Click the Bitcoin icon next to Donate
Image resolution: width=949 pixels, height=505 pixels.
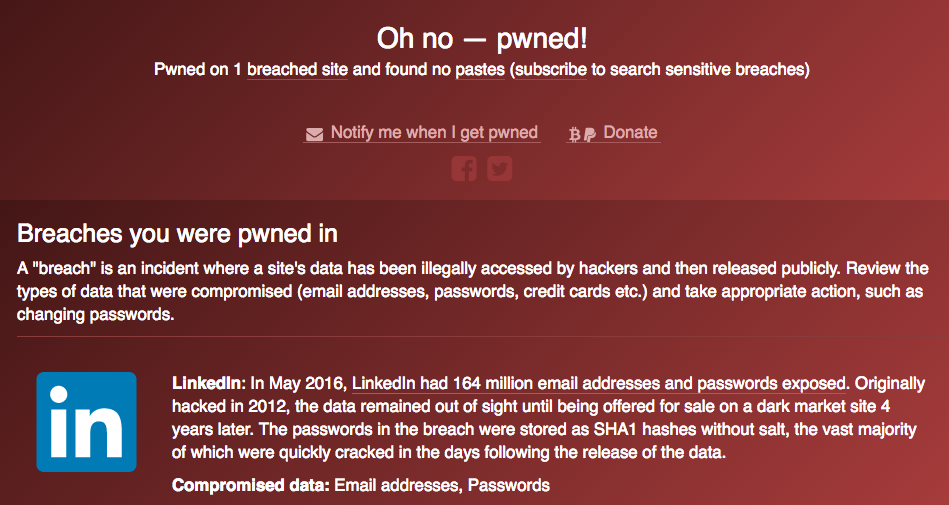(x=574, y=134)
